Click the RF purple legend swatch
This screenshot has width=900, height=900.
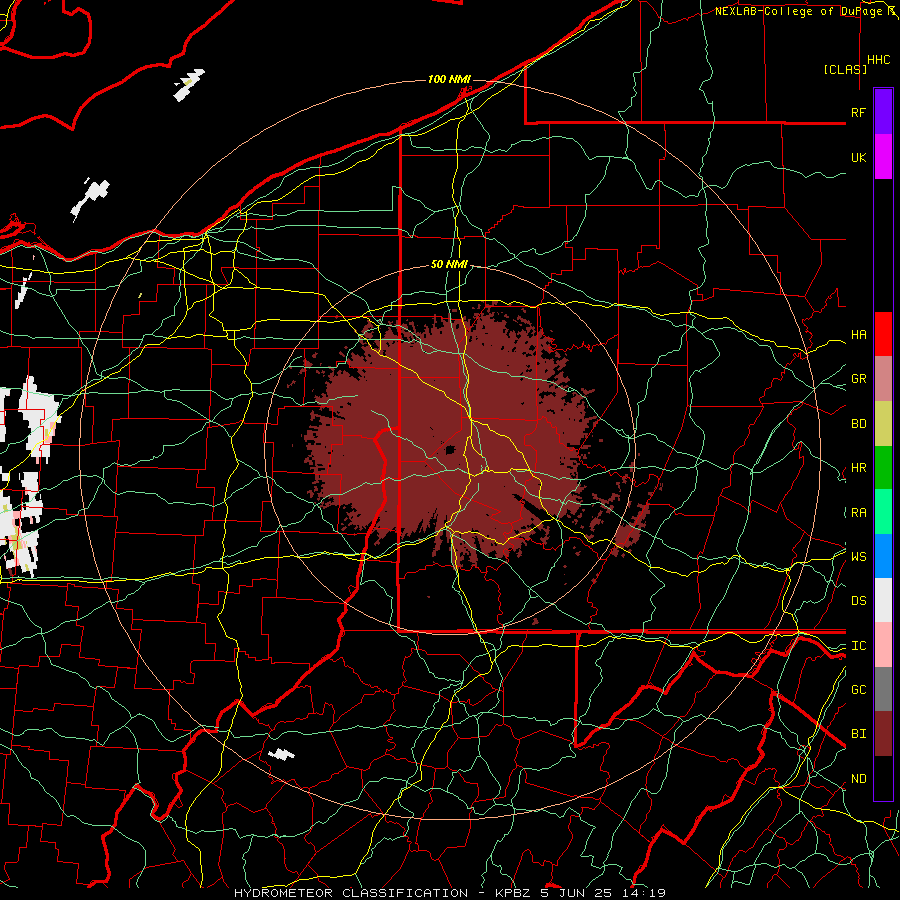pos(883,112)
